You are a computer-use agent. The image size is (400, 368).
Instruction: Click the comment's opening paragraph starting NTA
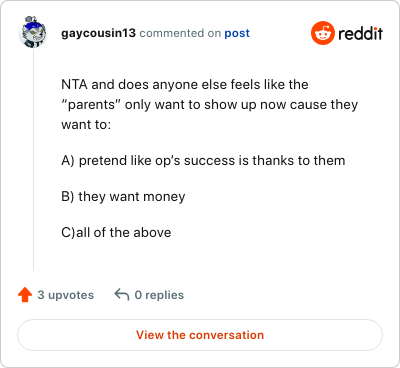point(210,104)
